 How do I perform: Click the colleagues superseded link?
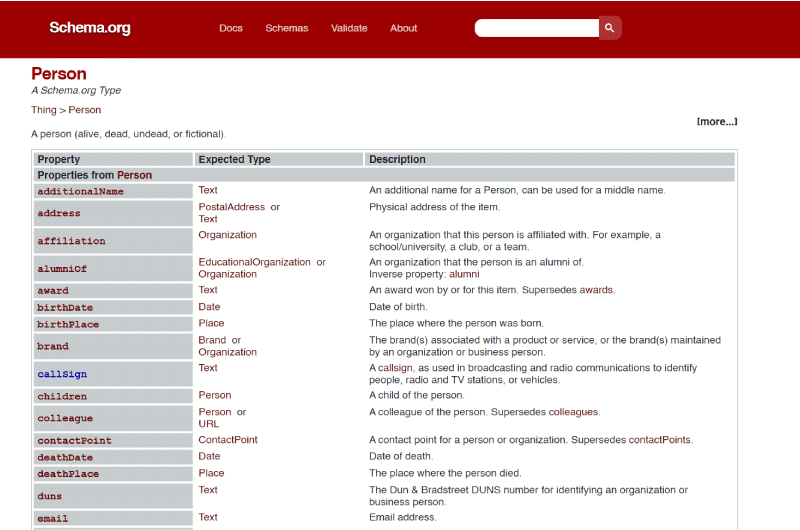[x=573, y=412]
